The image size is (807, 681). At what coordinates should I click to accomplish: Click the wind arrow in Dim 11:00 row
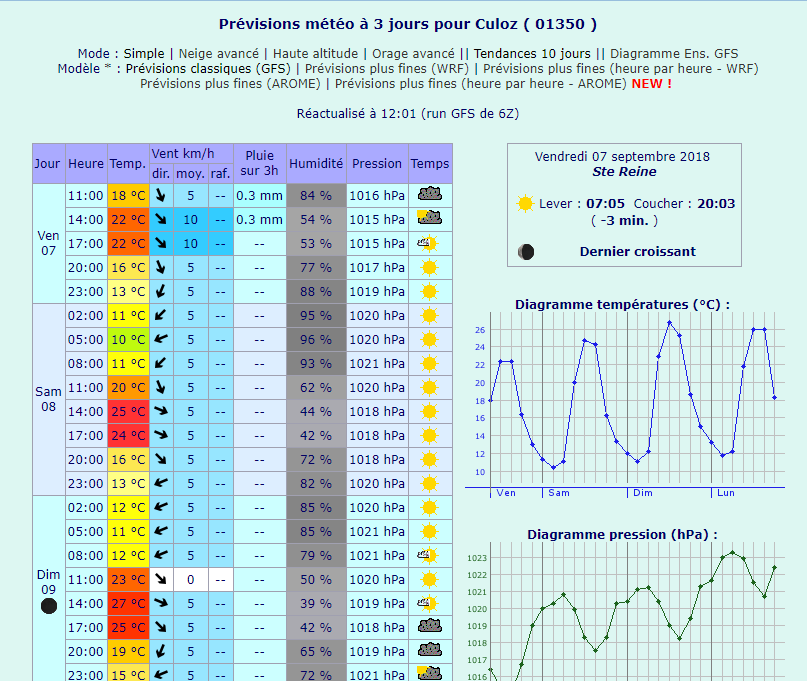click(161, 580)
